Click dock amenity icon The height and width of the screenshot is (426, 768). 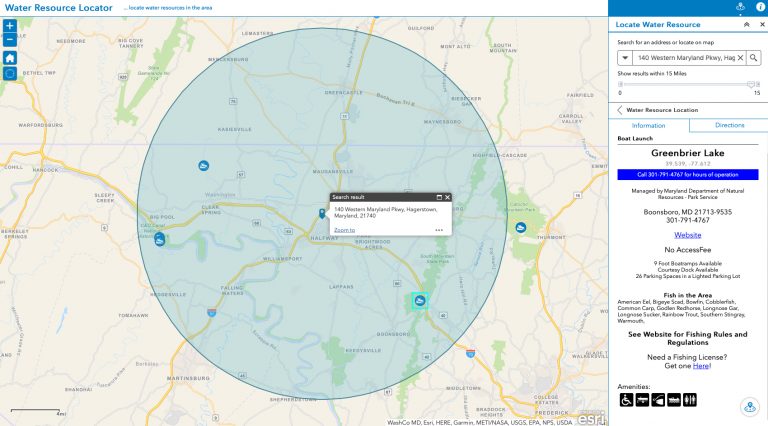(674, 400)
